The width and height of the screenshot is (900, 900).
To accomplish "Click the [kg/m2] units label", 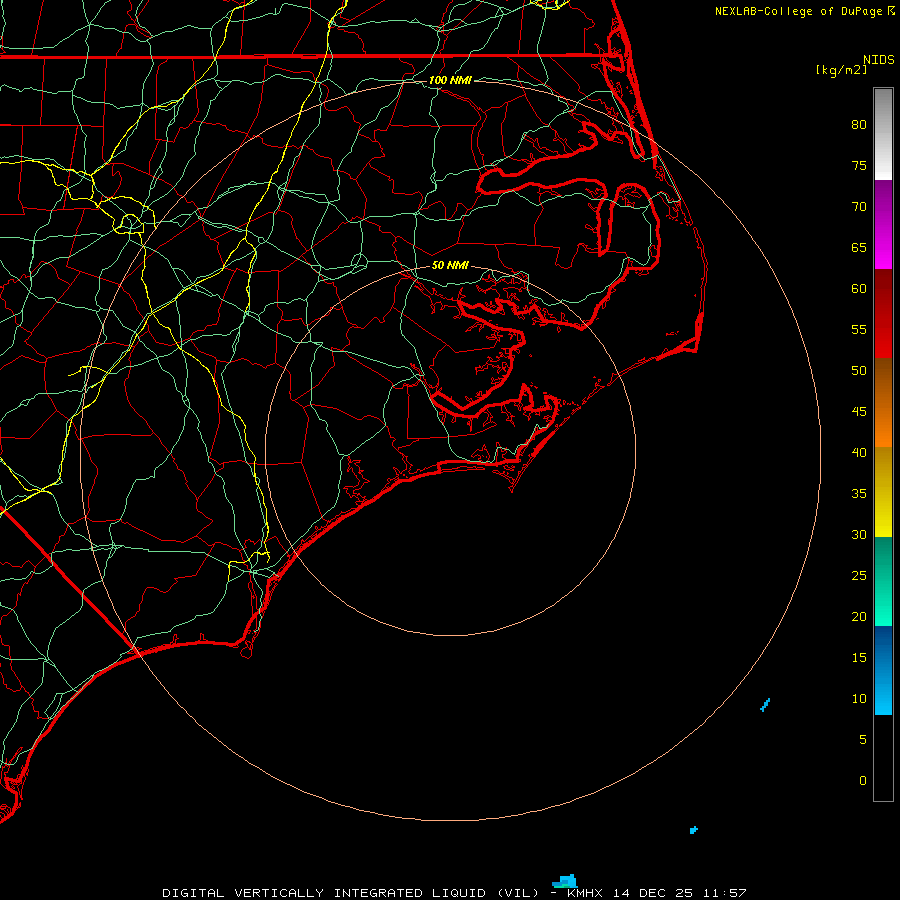I will click(841, 69).
